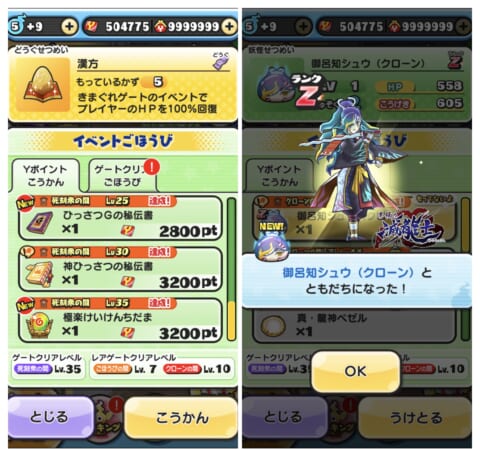
Task: Tap the 御呂知シュウ friend message box
Action: 357,281
